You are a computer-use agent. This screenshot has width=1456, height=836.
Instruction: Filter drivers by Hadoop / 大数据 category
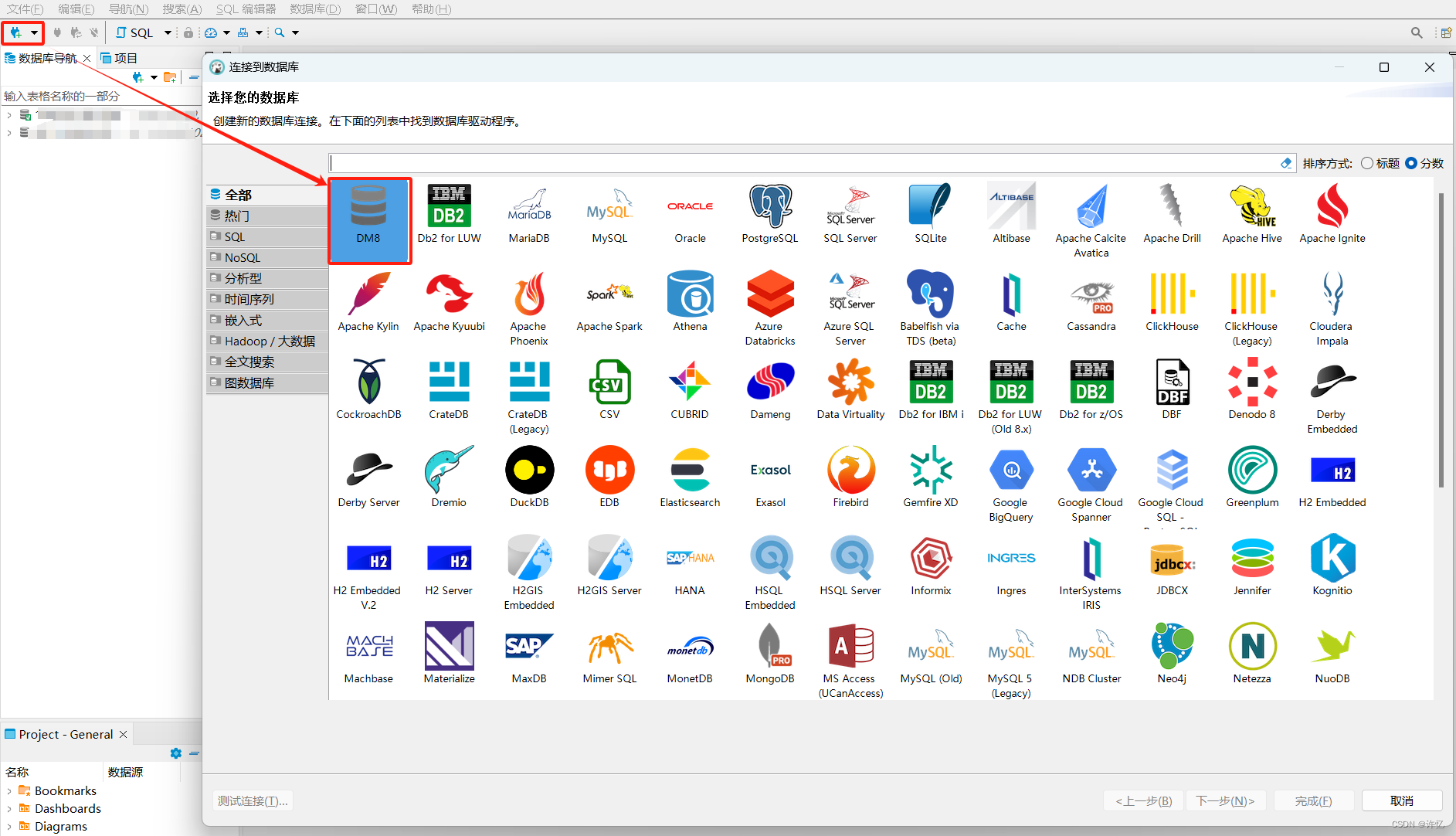(x=267, y=341)
